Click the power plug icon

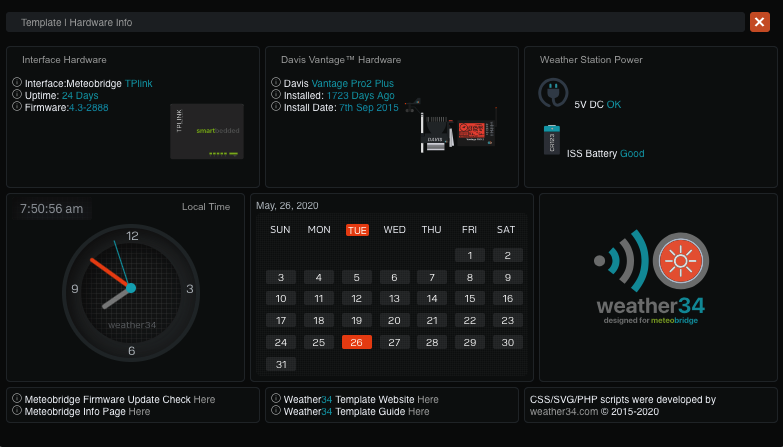tap(553, 93)
